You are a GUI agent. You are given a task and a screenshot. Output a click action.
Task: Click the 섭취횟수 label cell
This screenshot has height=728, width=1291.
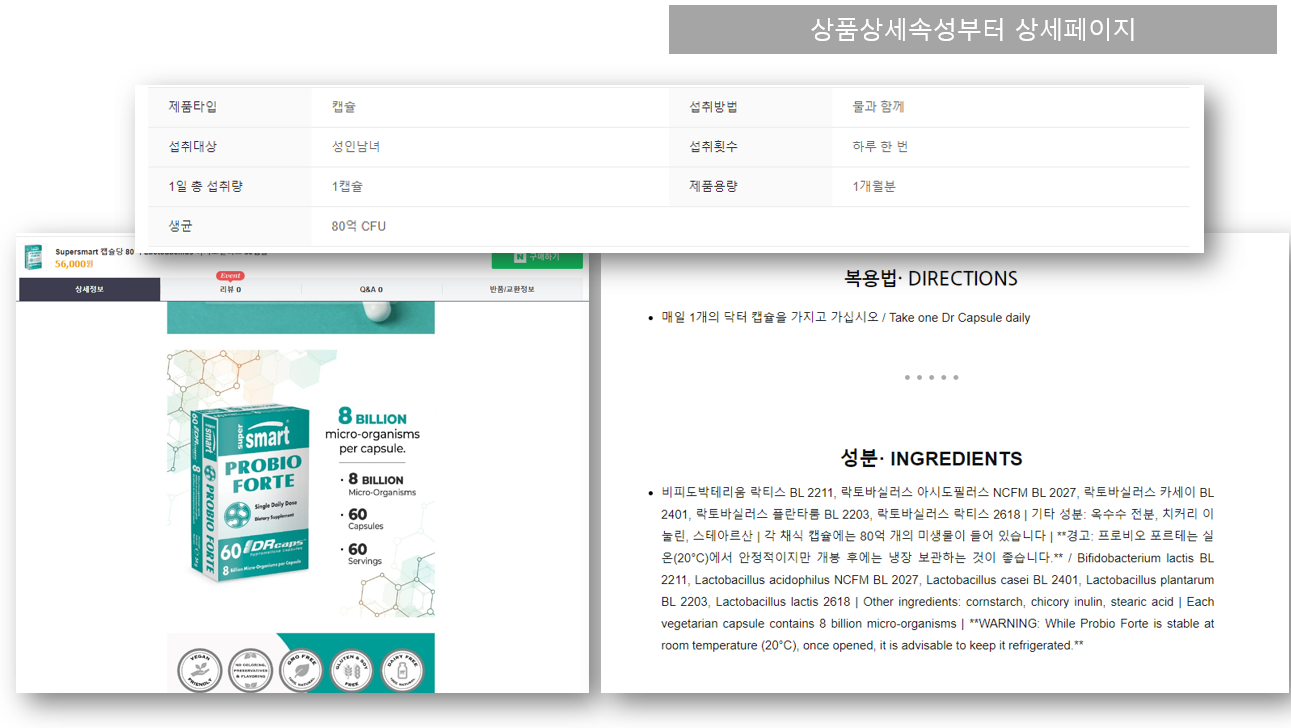pos(750,147)
